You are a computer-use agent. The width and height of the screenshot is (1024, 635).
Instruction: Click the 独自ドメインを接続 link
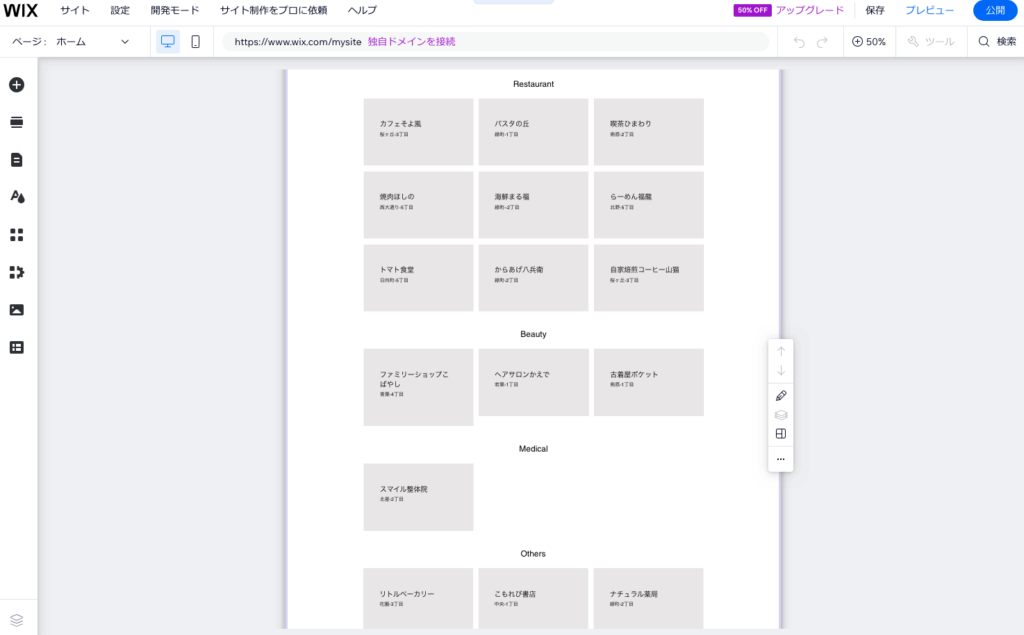pyautogui.click(x=411, y=42)
